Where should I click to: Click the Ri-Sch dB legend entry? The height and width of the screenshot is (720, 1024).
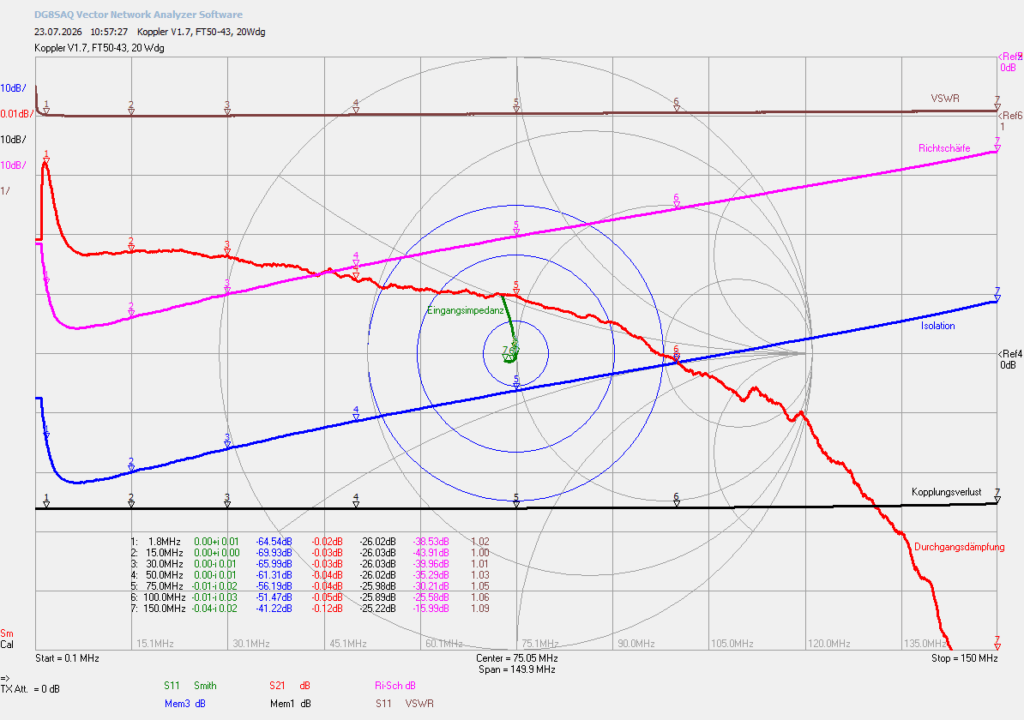tap(395, 685)
